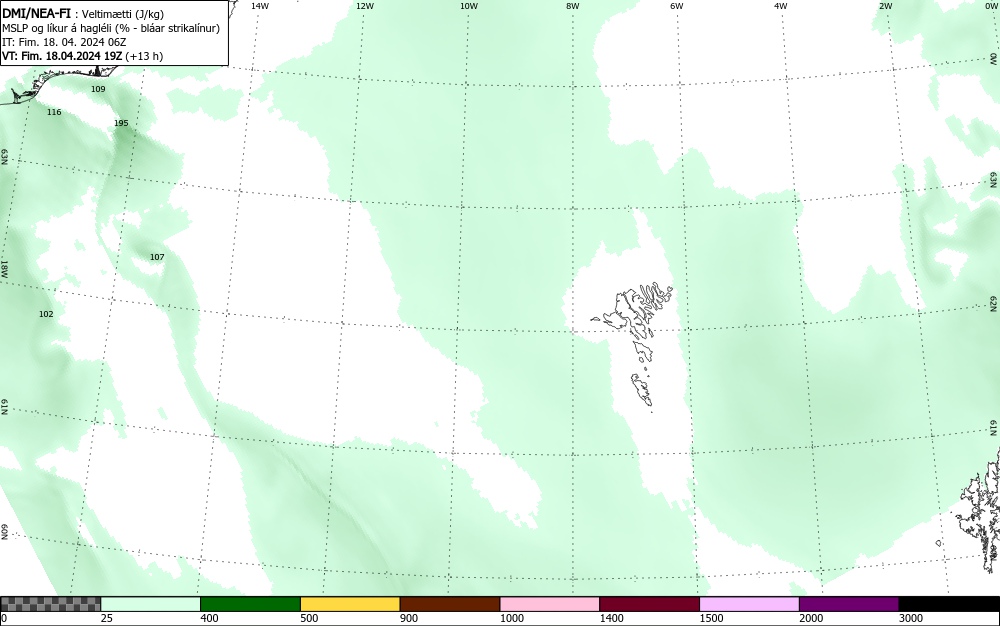The width and height of the screenshot is (1000, 626).
Task: Click the "8W" longitude label
Action: (573, 6)
